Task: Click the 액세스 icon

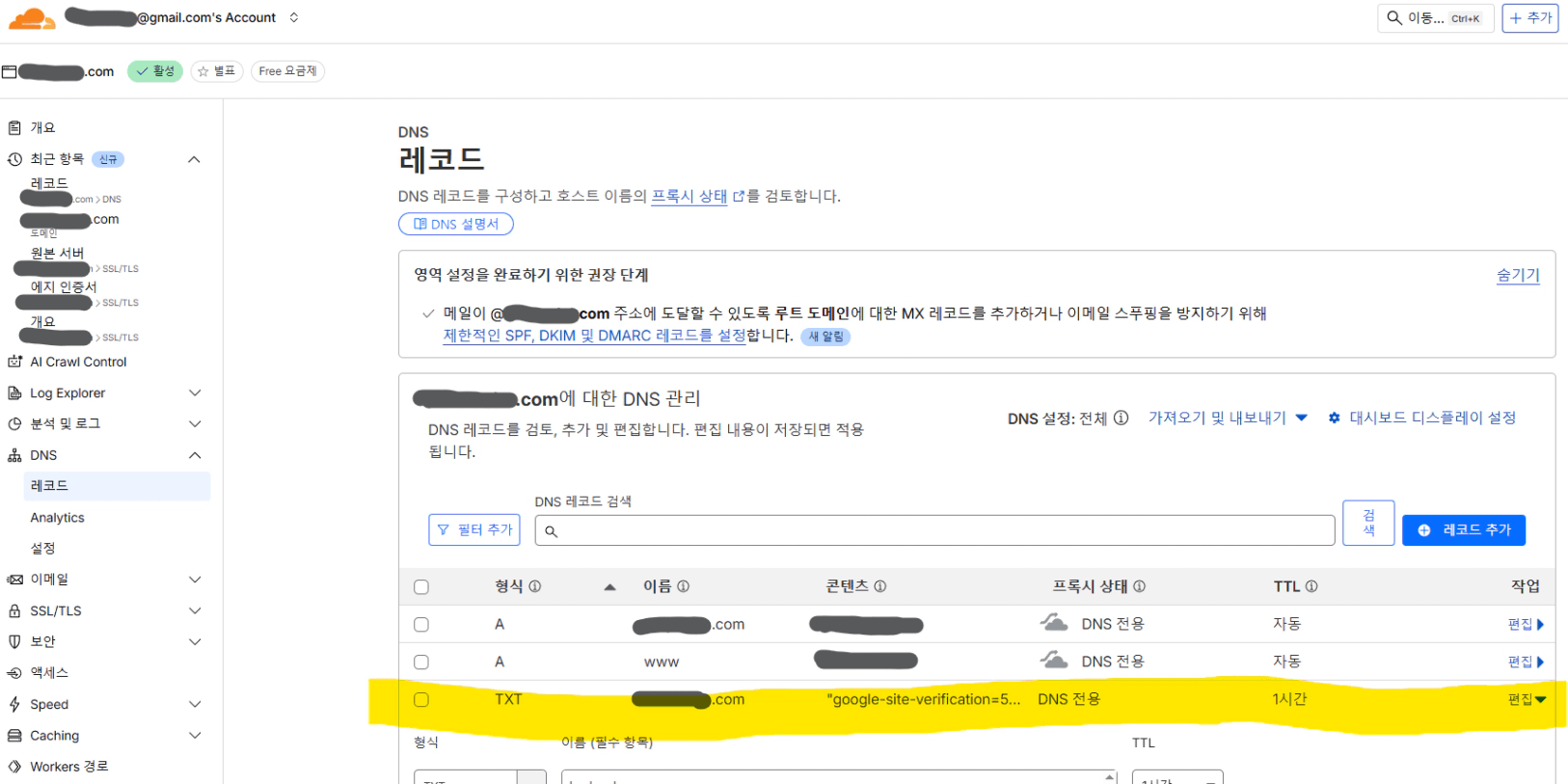Action: 14,673
